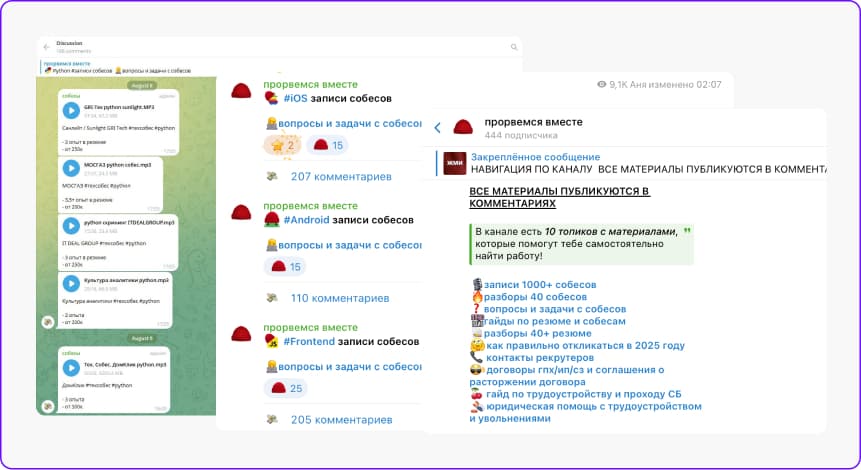Click channel avatar on Android post
Image resolution: width=861 pixels, height=470 pixels.
point(241,212)
